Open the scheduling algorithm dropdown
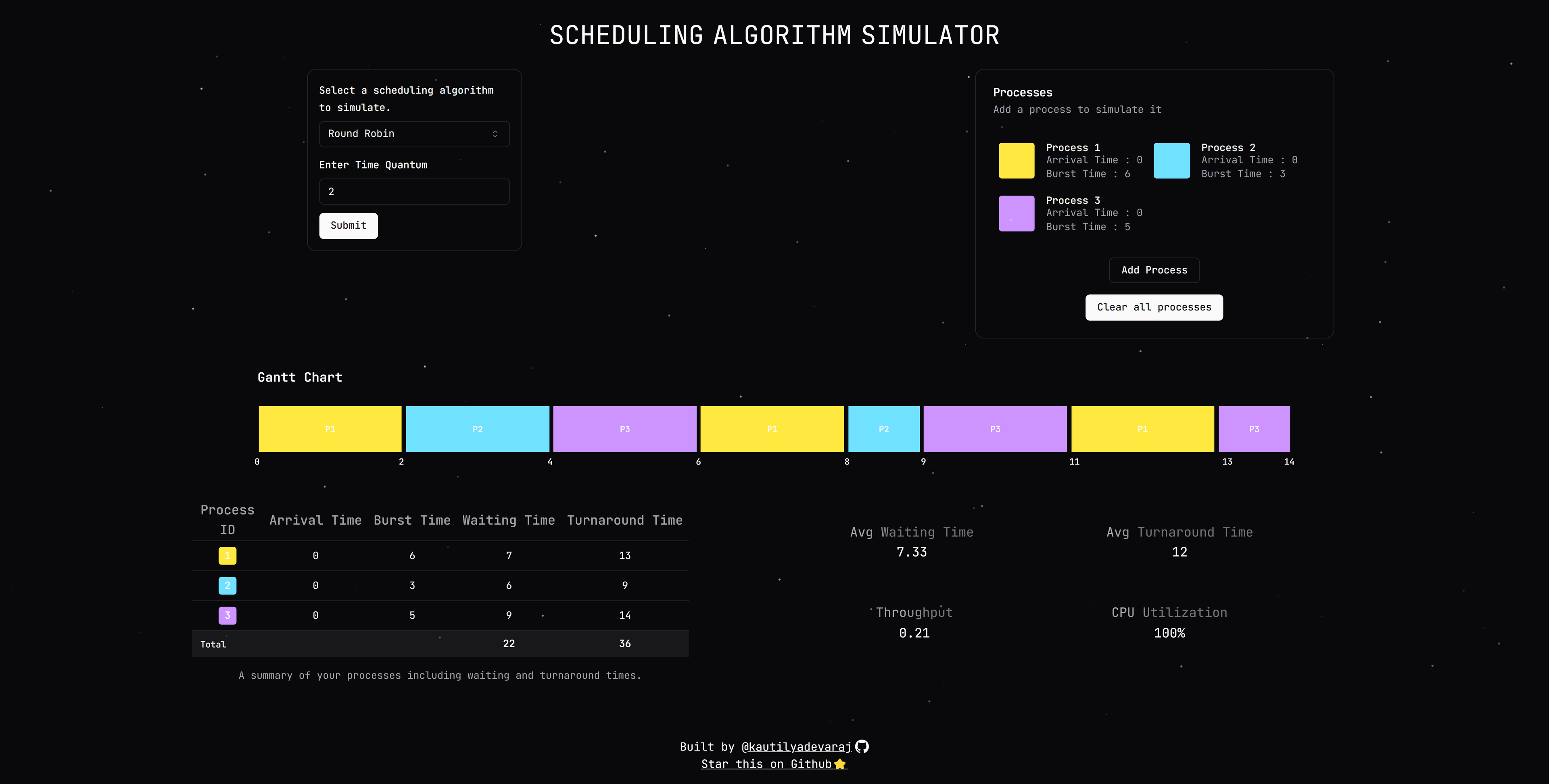1549x784 pixels. click(x=414, y=133)
